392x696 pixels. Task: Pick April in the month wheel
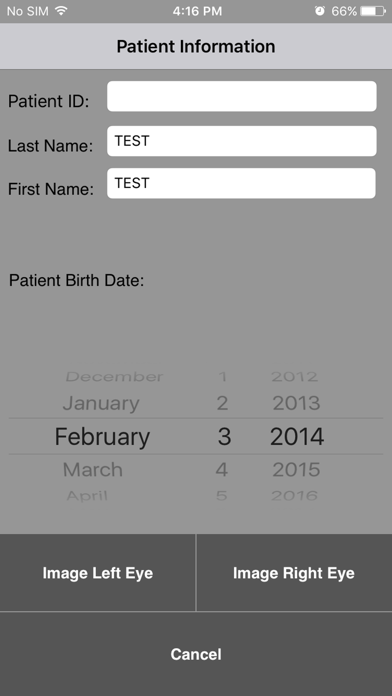click(87, 495)
